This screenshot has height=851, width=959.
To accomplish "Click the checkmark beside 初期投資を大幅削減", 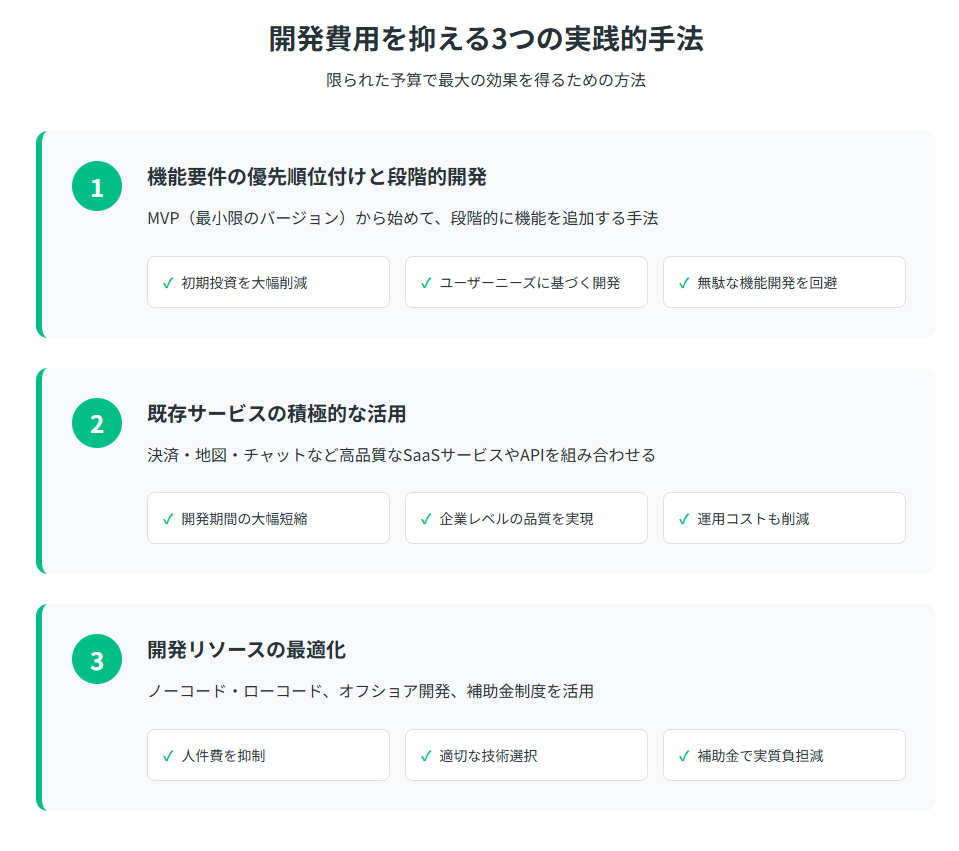I will [168, 283].
